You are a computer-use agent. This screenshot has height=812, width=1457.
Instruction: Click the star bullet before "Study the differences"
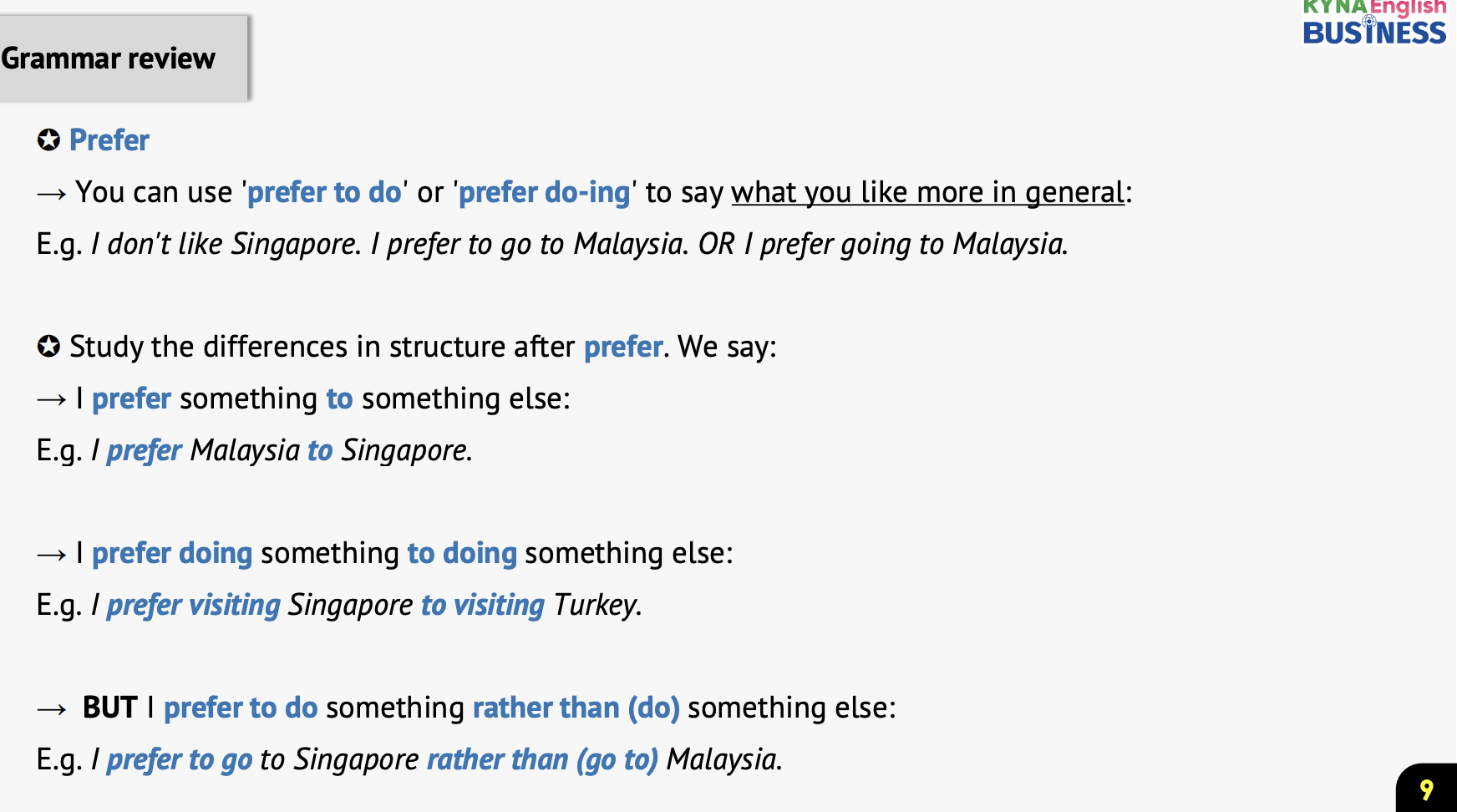[x=48, y=346]
